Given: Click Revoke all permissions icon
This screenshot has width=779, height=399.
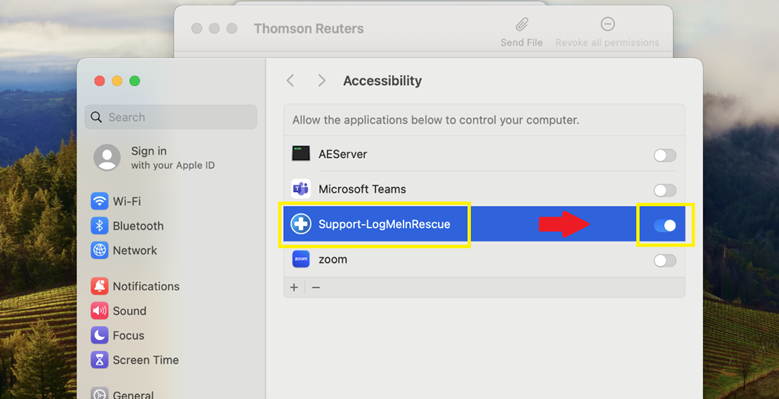Looking at the screenshot, I should (x=608, y=24).
